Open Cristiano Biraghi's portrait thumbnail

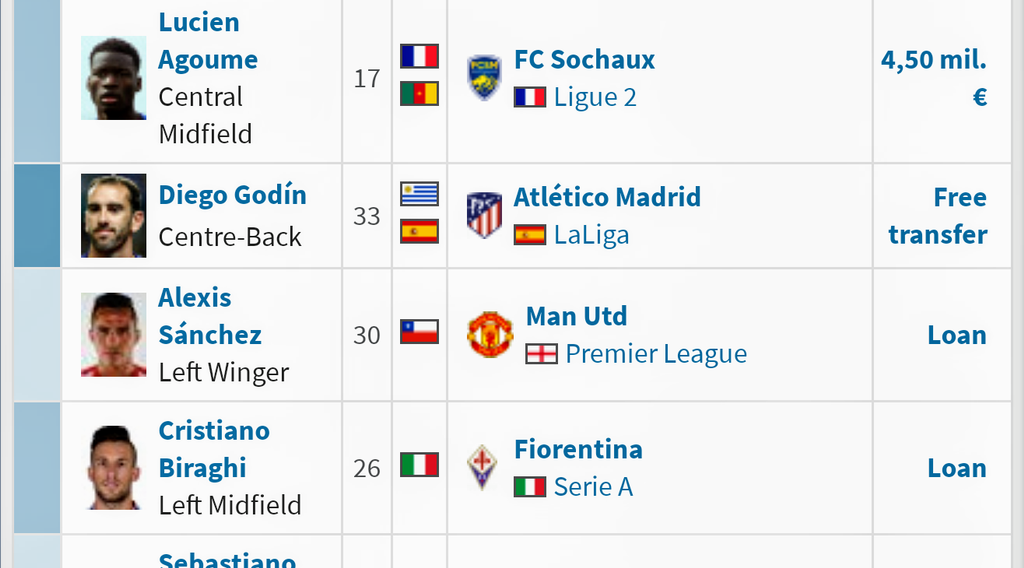tap(114, 467)
